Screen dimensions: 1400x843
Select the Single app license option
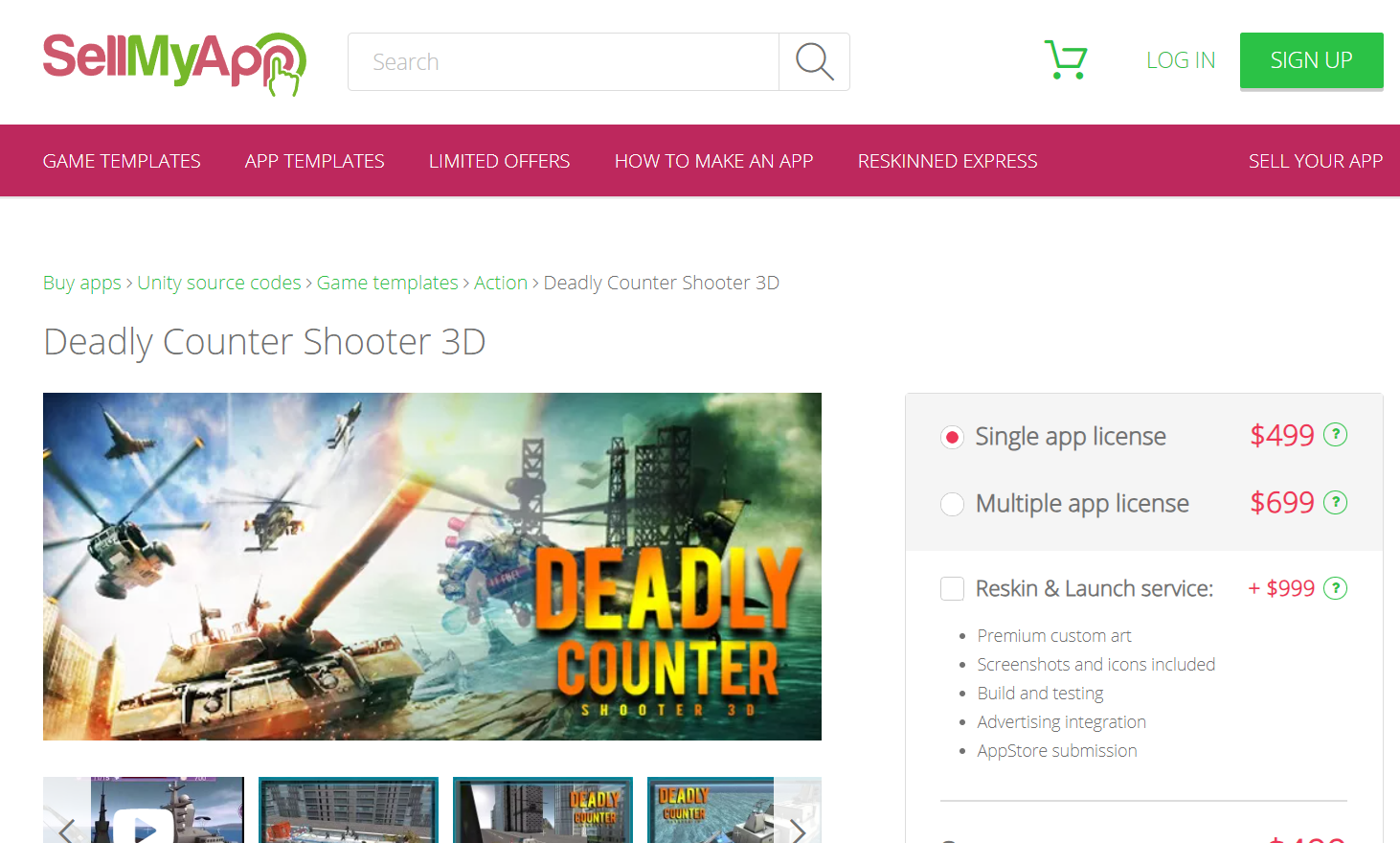[x=952, y=438]
